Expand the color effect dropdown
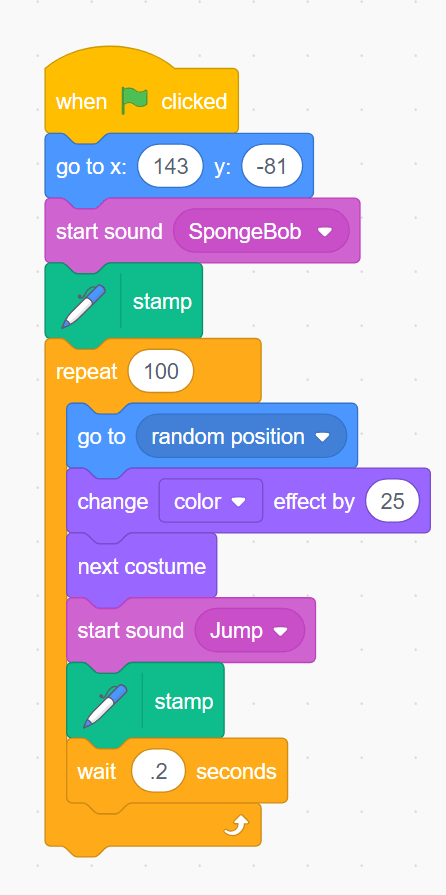 211,502
